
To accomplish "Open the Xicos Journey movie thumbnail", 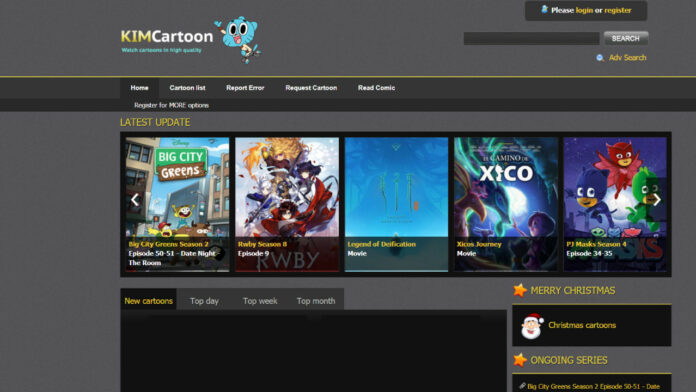I will pos(506,204).
